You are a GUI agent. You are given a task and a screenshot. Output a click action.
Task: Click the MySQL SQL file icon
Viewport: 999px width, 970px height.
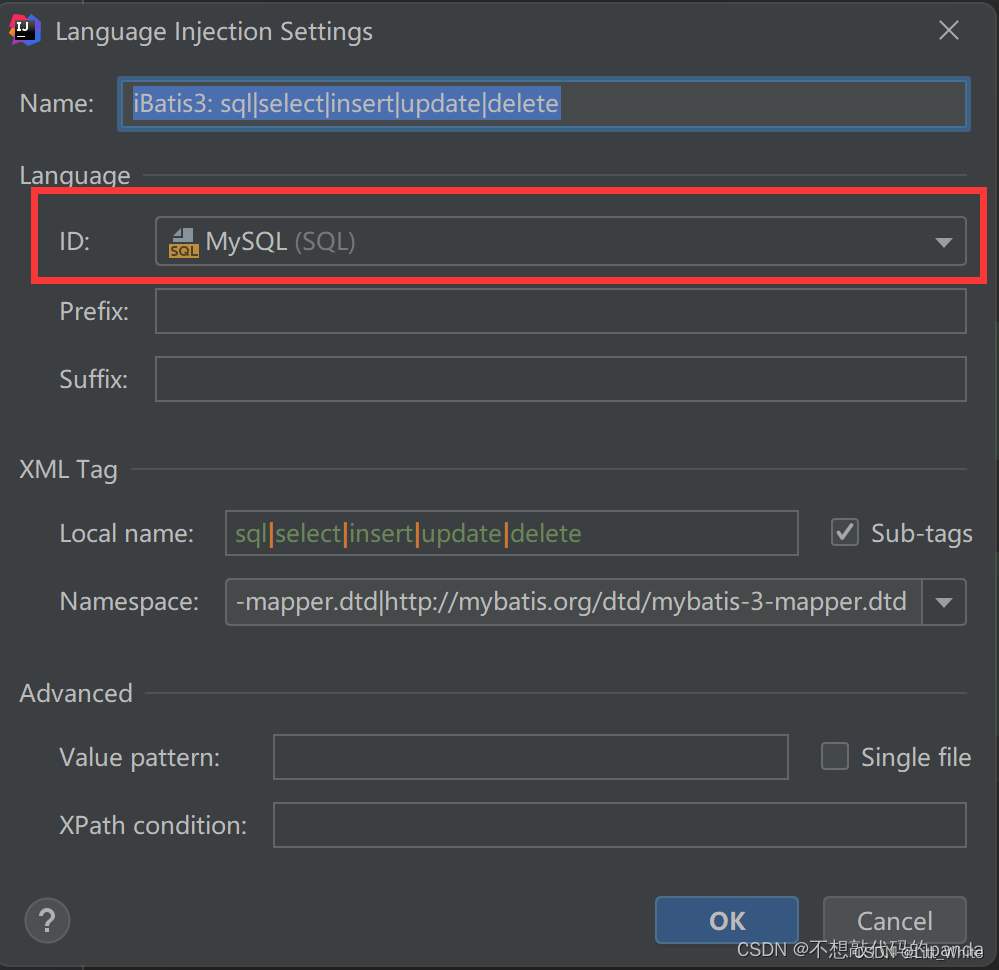click(x=183, y=243)
